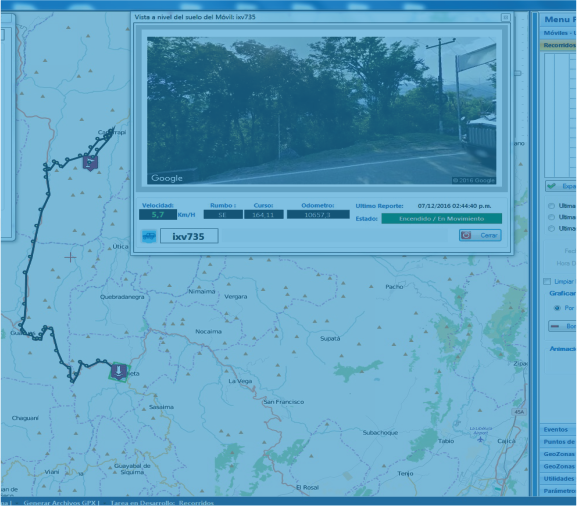The width and height of the screenshot is (577, 506).
Task: Open the Eventos menu section
Action: 558,429
